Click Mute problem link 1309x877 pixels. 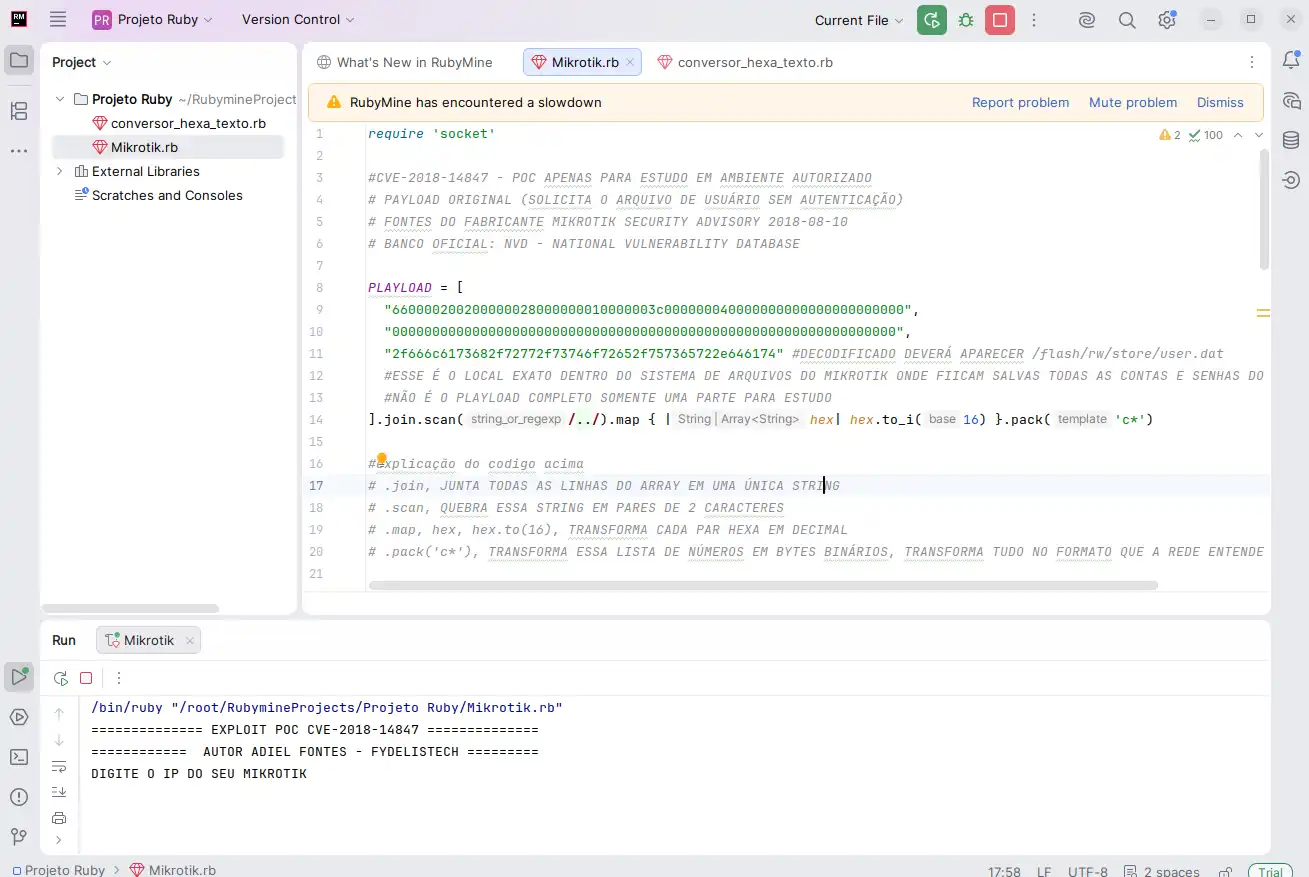coord(1133,102)
